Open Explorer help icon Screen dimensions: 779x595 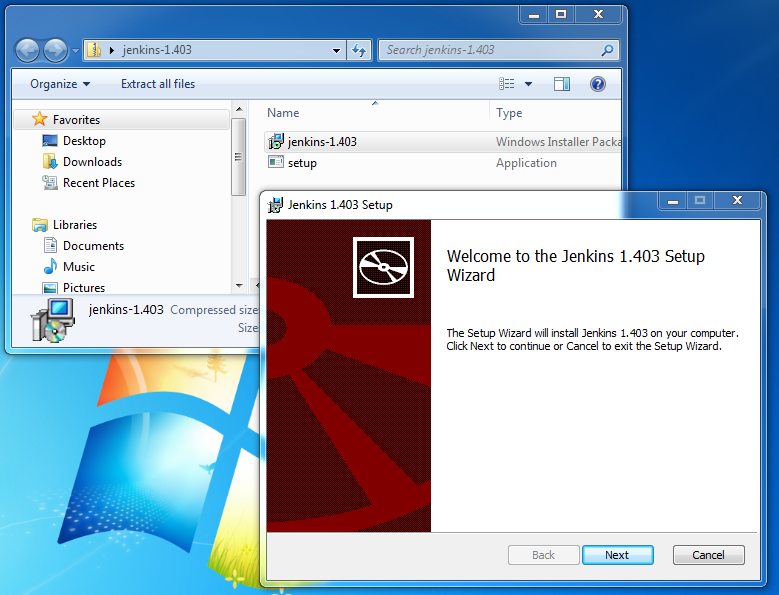598,84
